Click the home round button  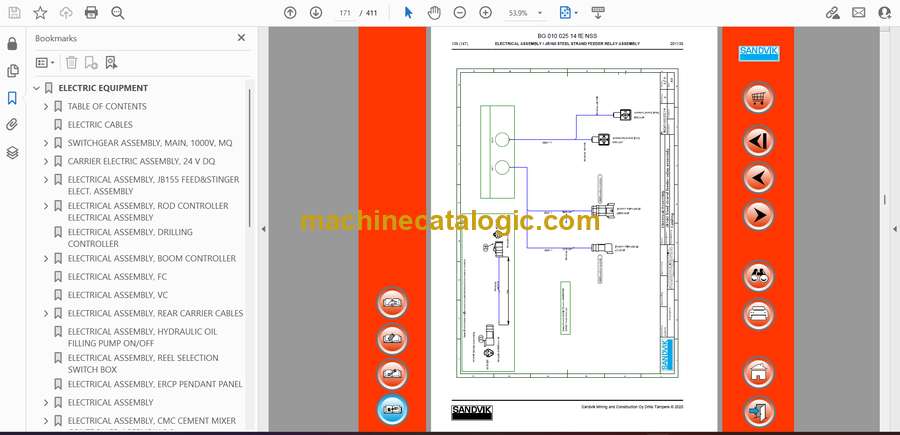pyautogui.click(x=758, y=372)
